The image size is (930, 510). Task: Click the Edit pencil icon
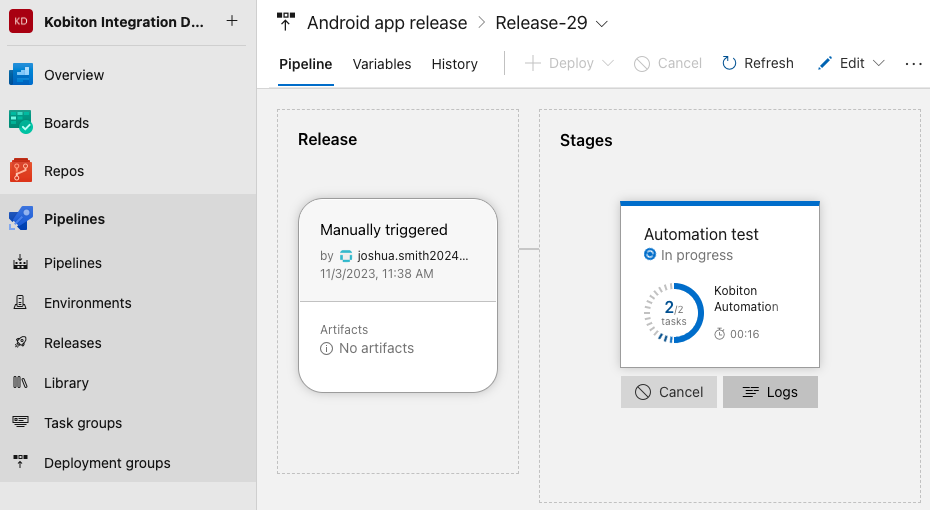coord(824,63)
